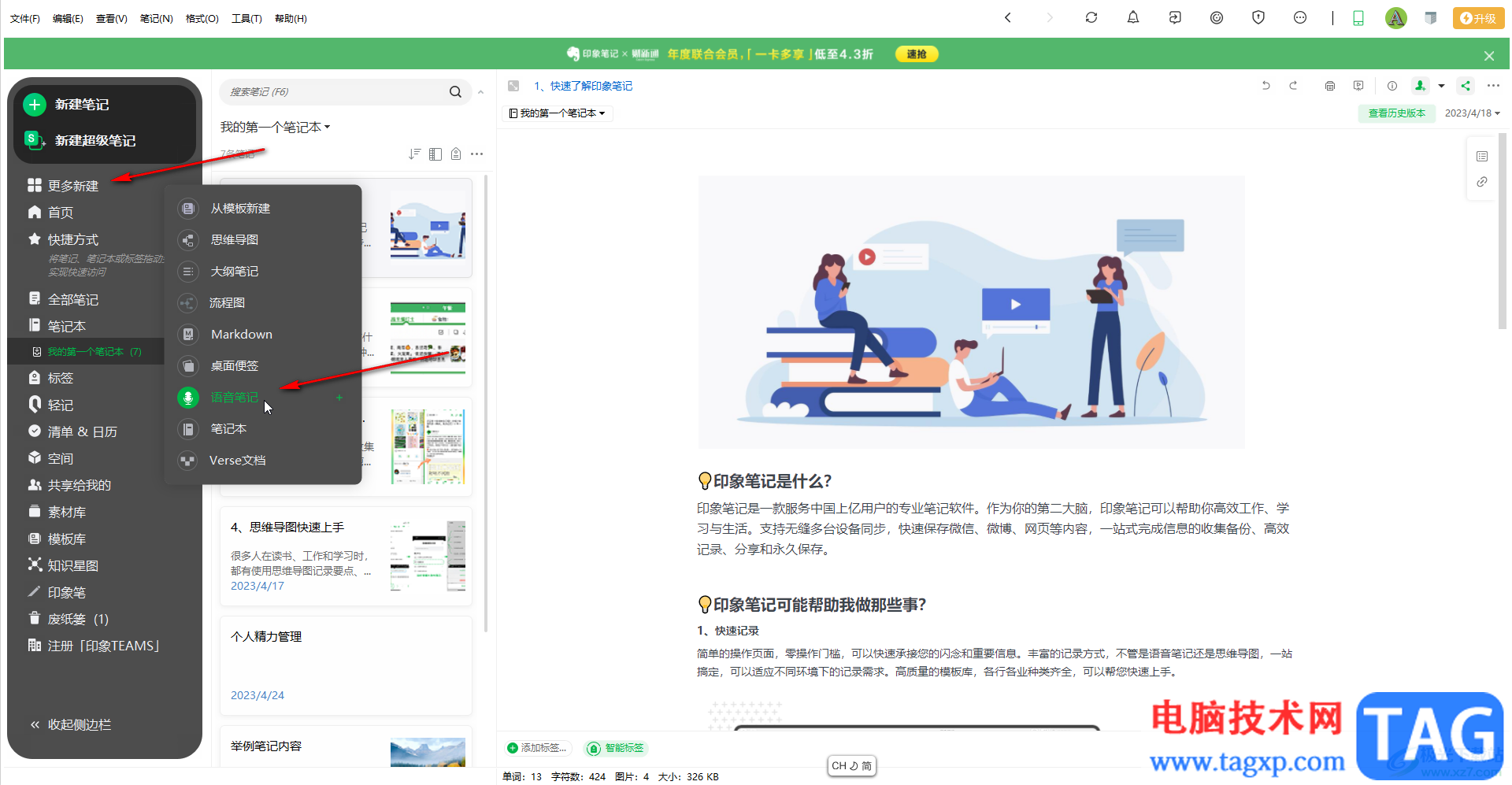The image size is (1512, 785).
Task: Open the 2023/4/18 date dropdown
Action: click(1472, 113)
